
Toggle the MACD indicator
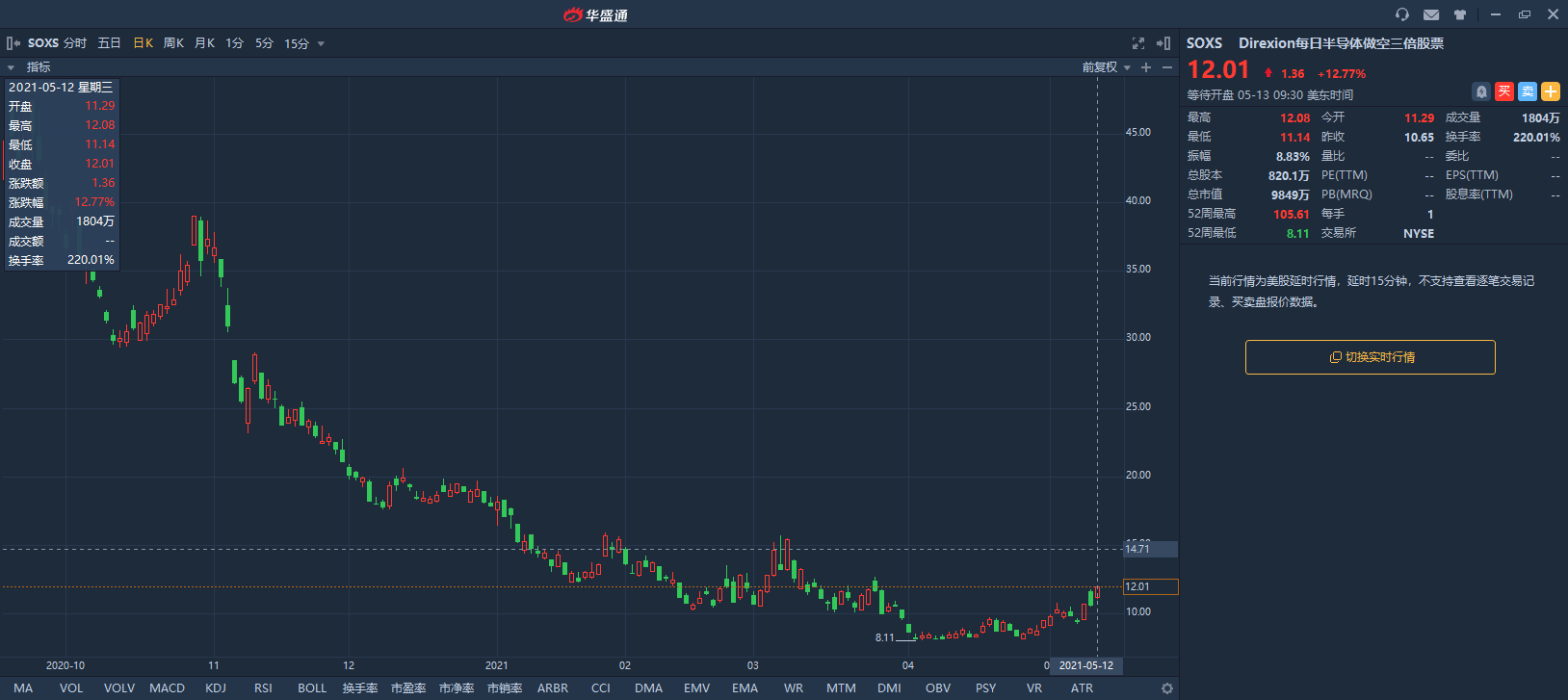(167, 688)
